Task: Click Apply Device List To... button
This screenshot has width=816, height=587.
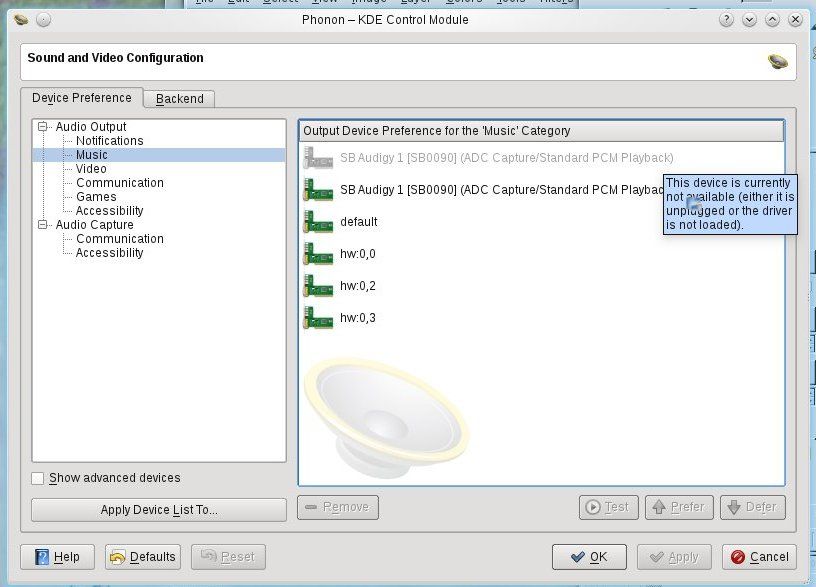Action: pyautogui.click(x=159, y=510)
